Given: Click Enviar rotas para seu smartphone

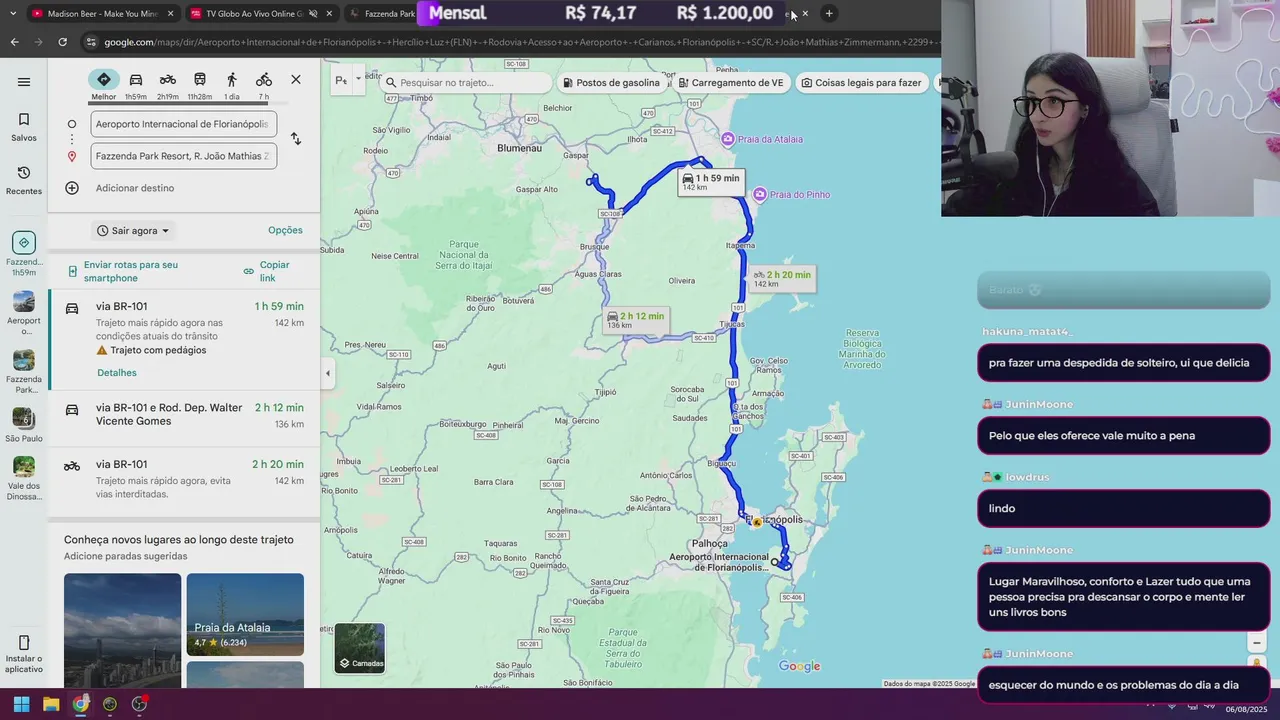Looking at the screenshot, I should point(130,271).
